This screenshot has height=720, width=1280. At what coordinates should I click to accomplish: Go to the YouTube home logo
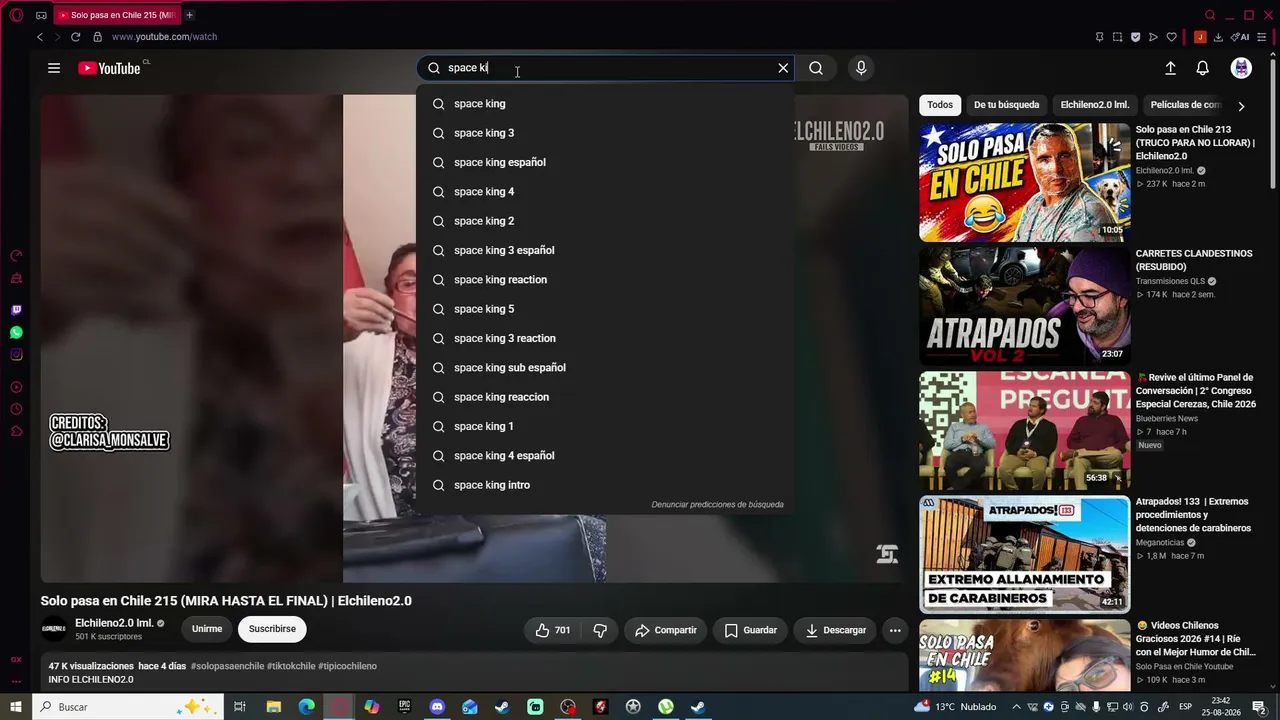109,68
